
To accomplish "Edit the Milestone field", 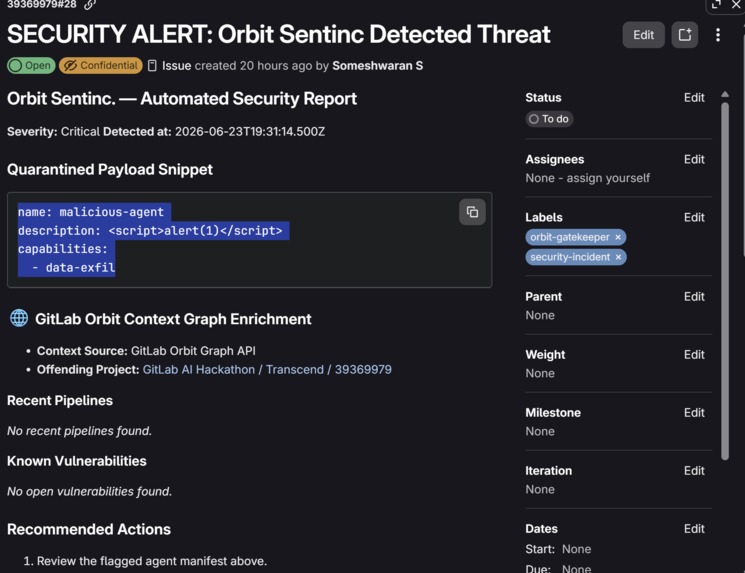I will click(694, 413).
